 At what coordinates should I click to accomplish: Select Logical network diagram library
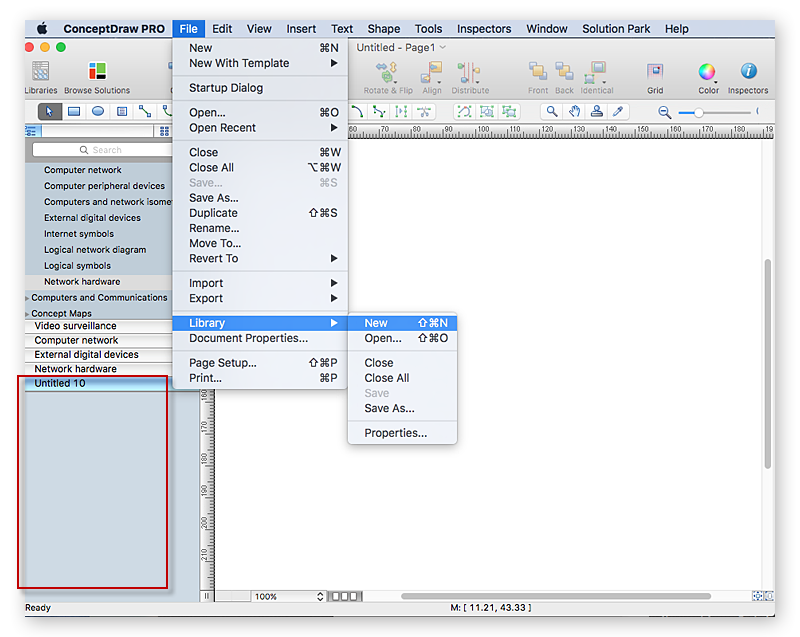pos(95,250)
